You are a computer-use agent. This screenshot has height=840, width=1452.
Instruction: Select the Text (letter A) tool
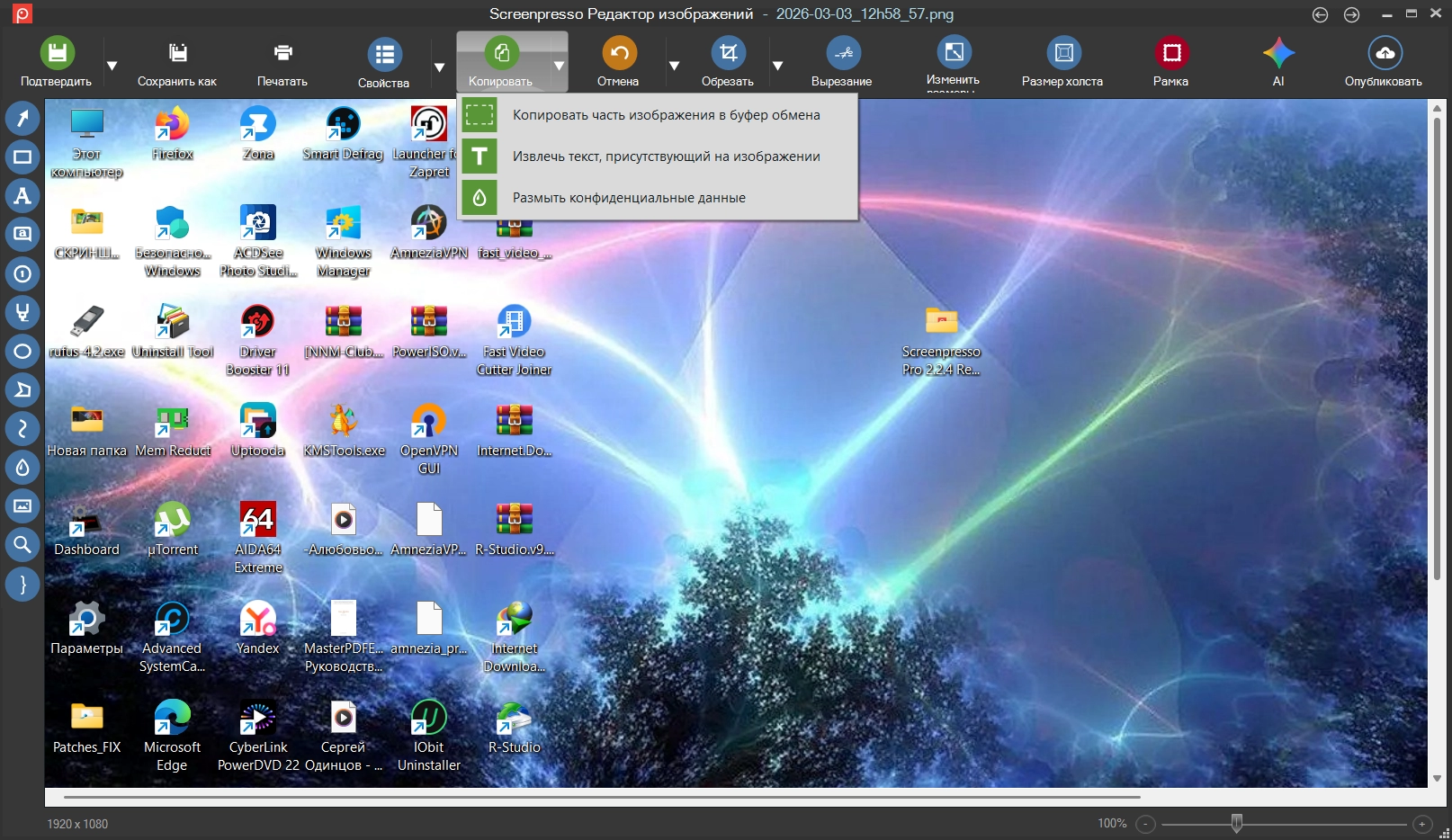tap(22, 196)
